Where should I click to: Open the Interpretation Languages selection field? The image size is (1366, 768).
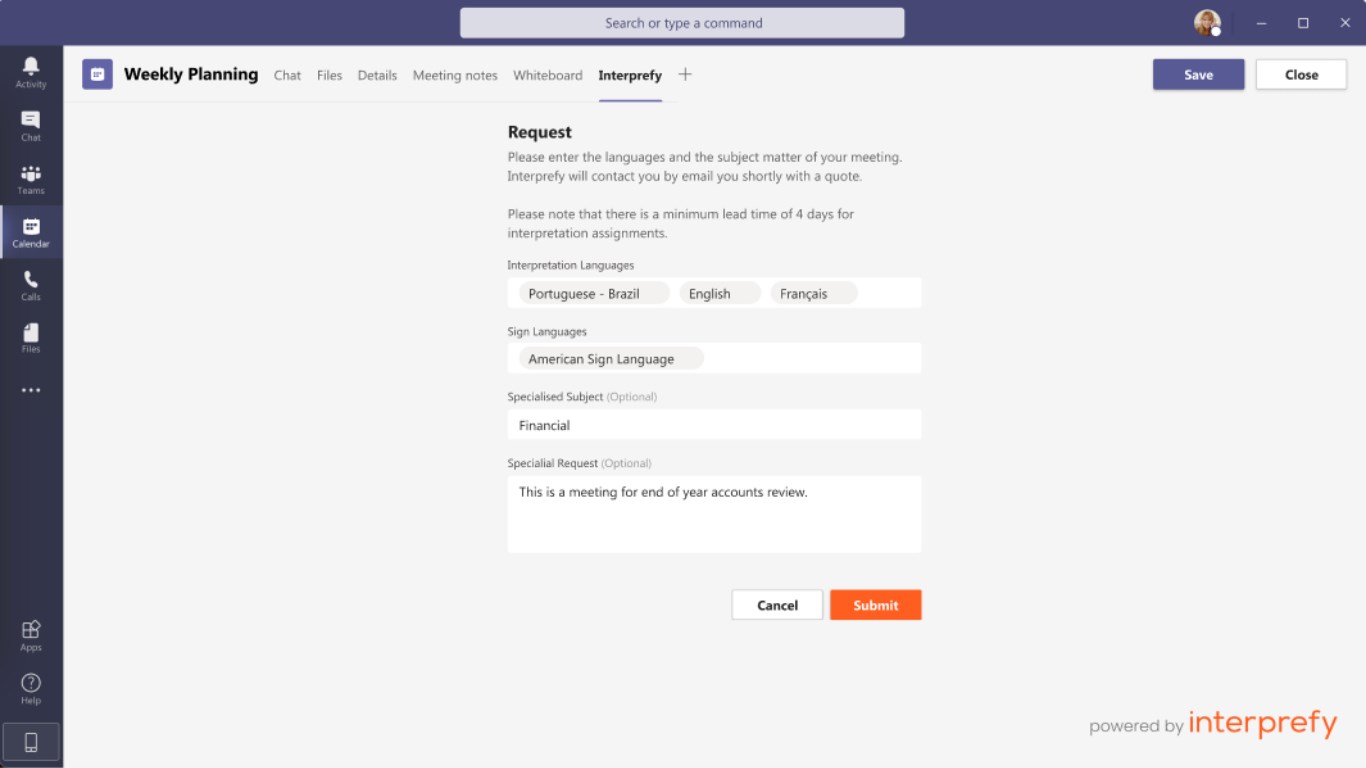pos(888,293)
